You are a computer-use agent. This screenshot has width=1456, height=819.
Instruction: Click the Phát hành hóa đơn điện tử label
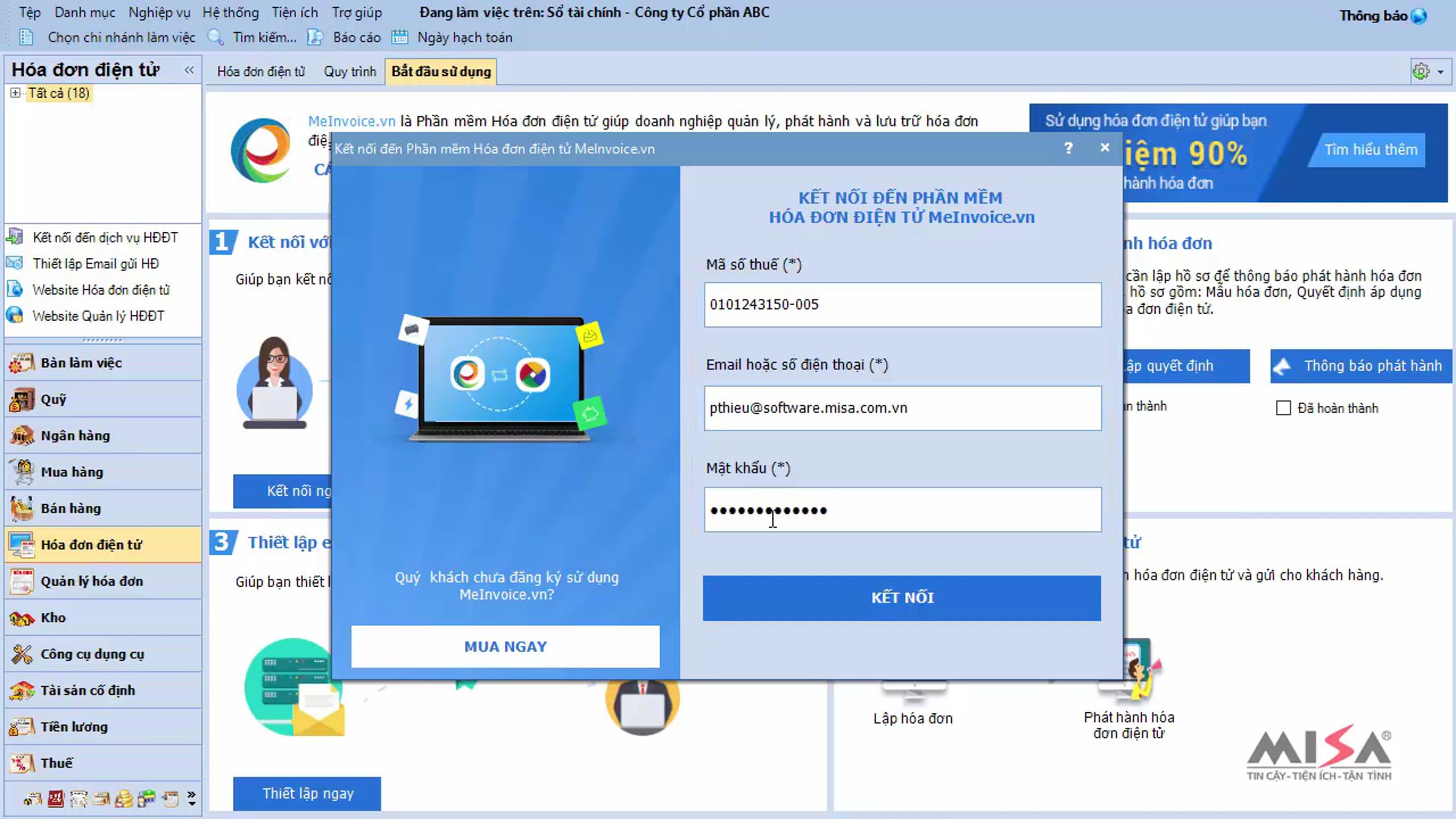[1129, 725]
